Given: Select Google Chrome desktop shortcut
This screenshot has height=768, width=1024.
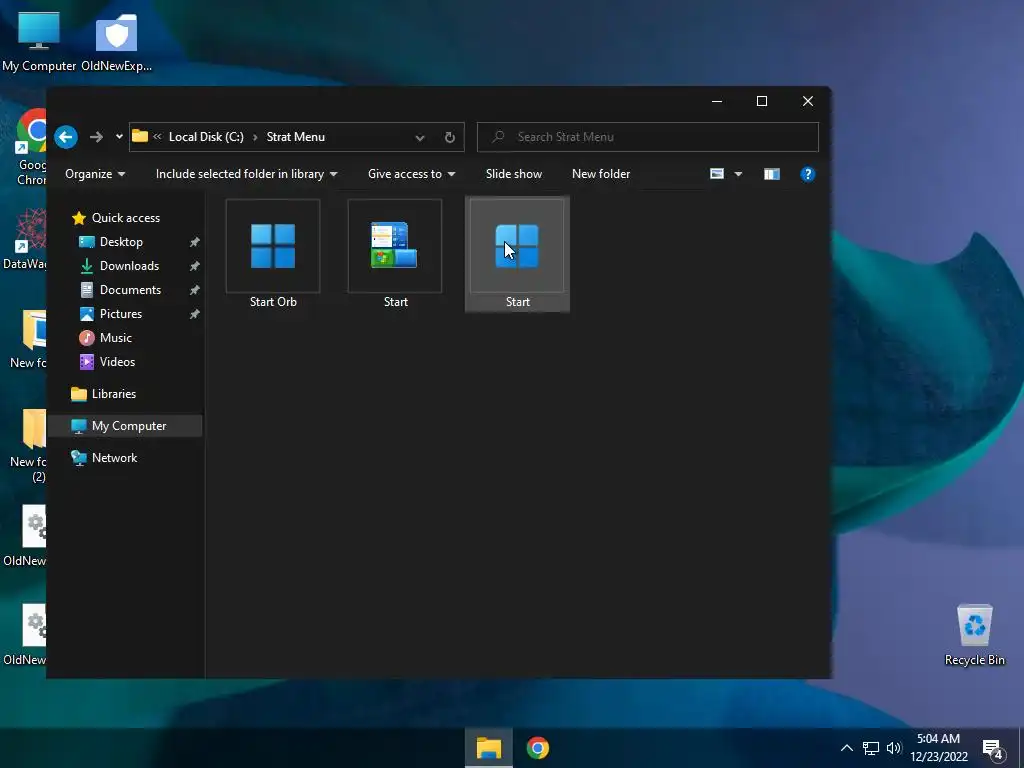Looking at the screenshot, I should (31, 148).
